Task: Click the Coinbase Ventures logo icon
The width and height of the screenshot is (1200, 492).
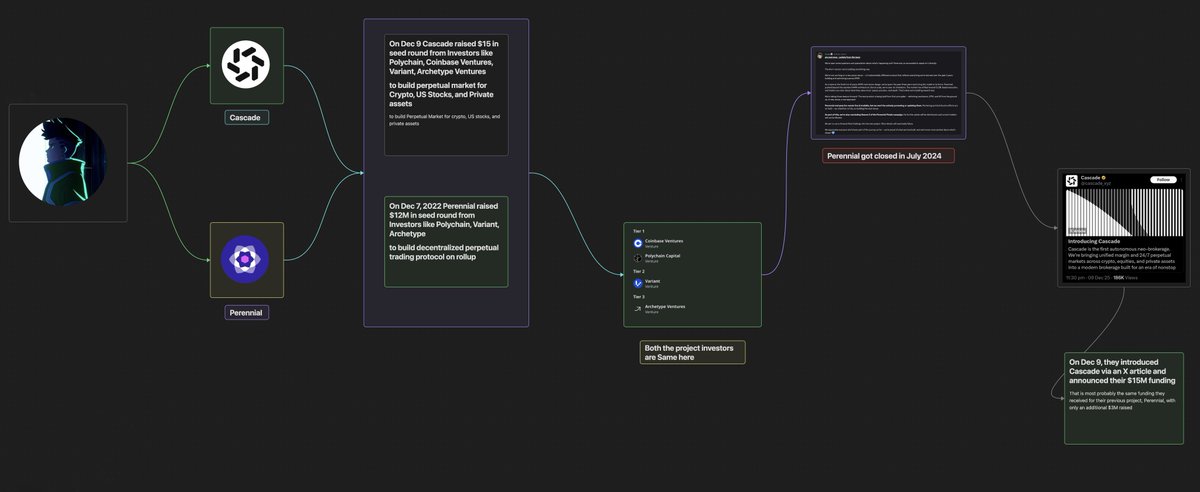Action: 638,243
